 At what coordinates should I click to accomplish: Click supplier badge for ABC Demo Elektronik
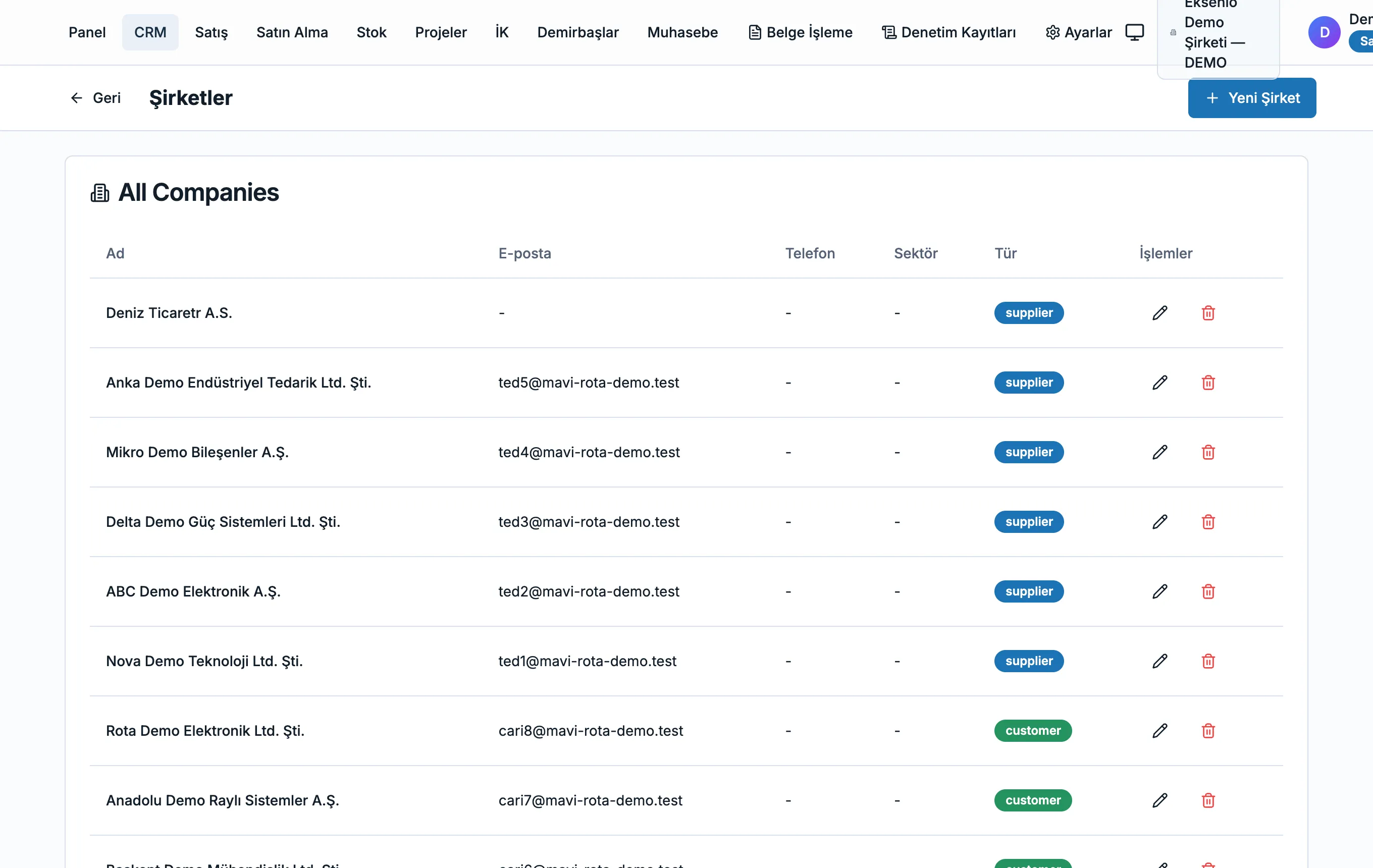(x=1029, y=591)
